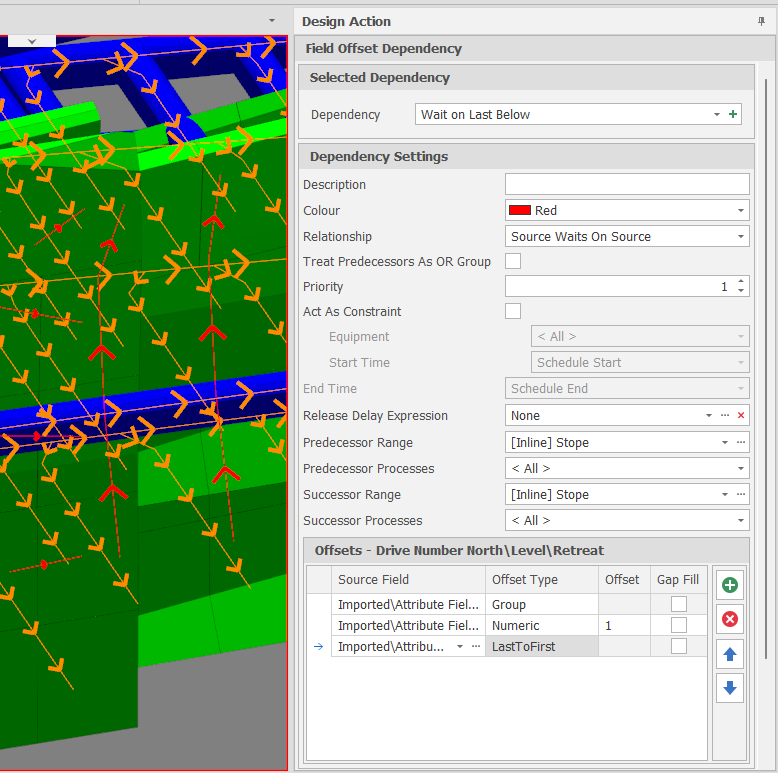This screenshot has height=775, width=778.
Task: Open Successor Processes dropdown
Action: (740, 521)
